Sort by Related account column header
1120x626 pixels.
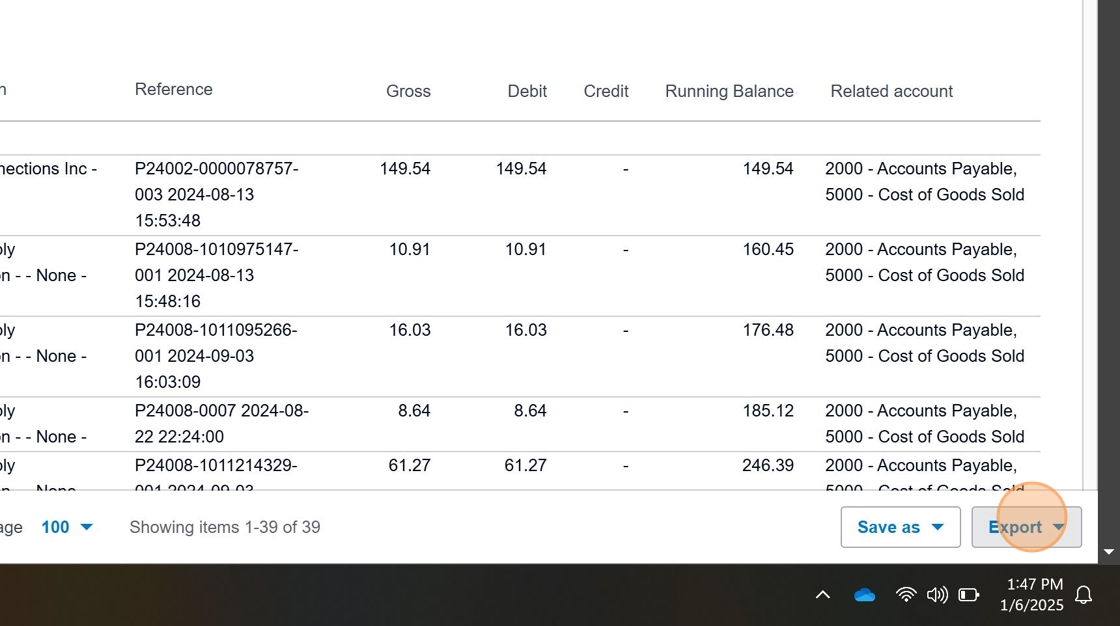(891, 91)
